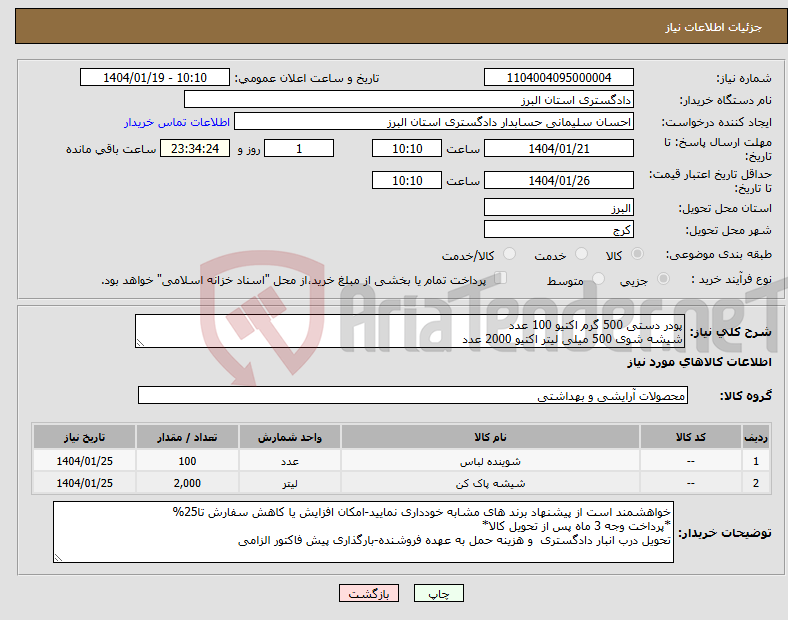Click the response deadline time 10:10 field

tap(407, 148)
